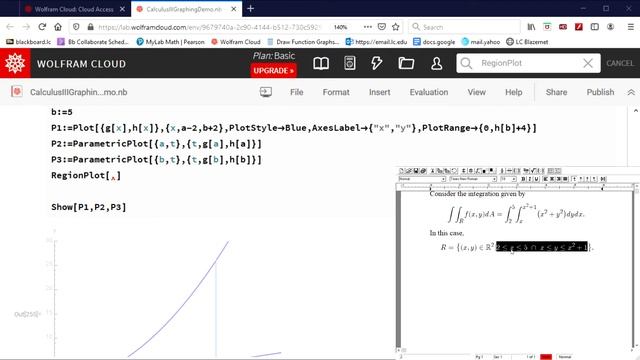Click the mobile device icon in Wolfram header

[349, 63]
